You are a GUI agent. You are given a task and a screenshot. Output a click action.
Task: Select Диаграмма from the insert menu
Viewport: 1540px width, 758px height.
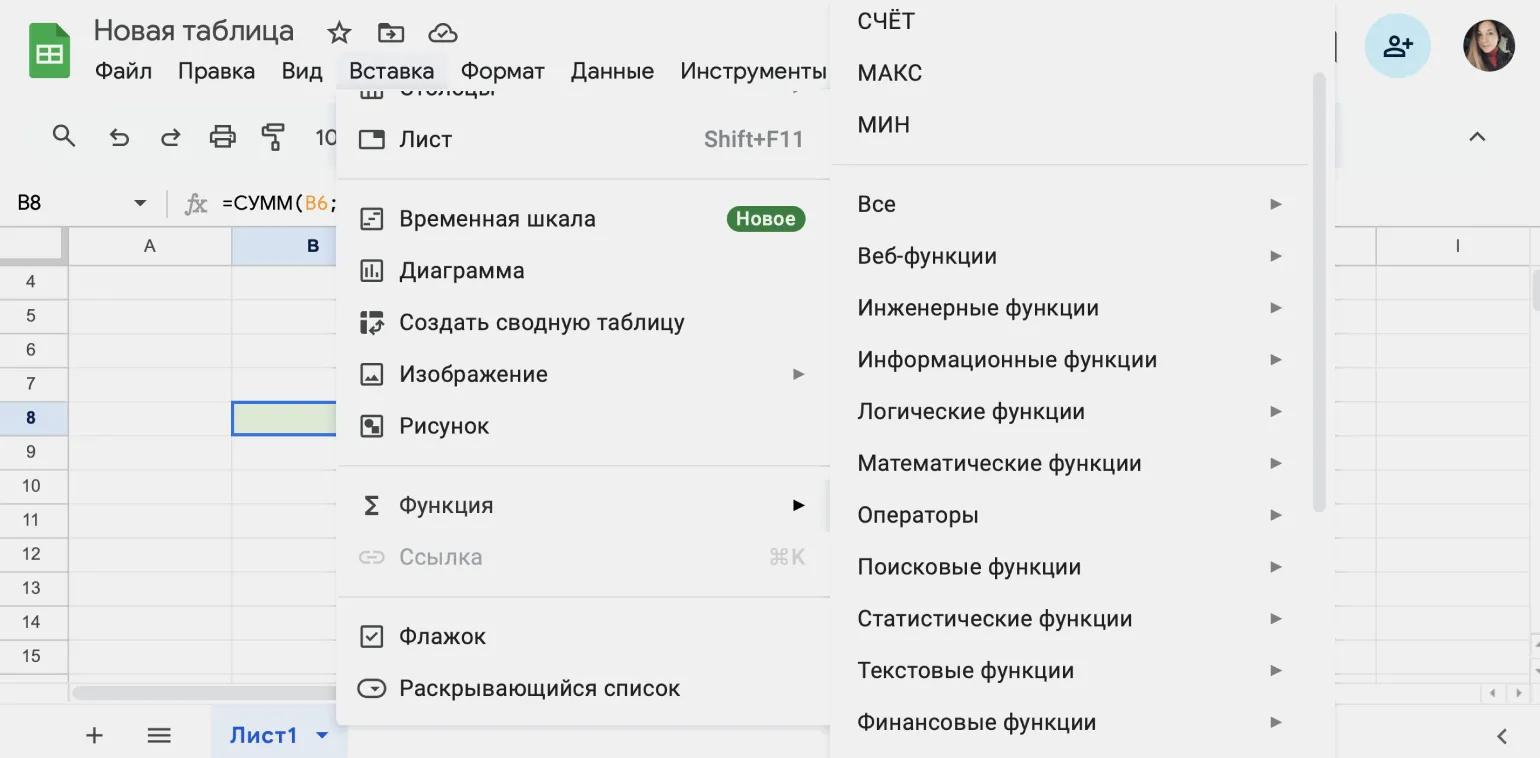(x=461, y=270)
